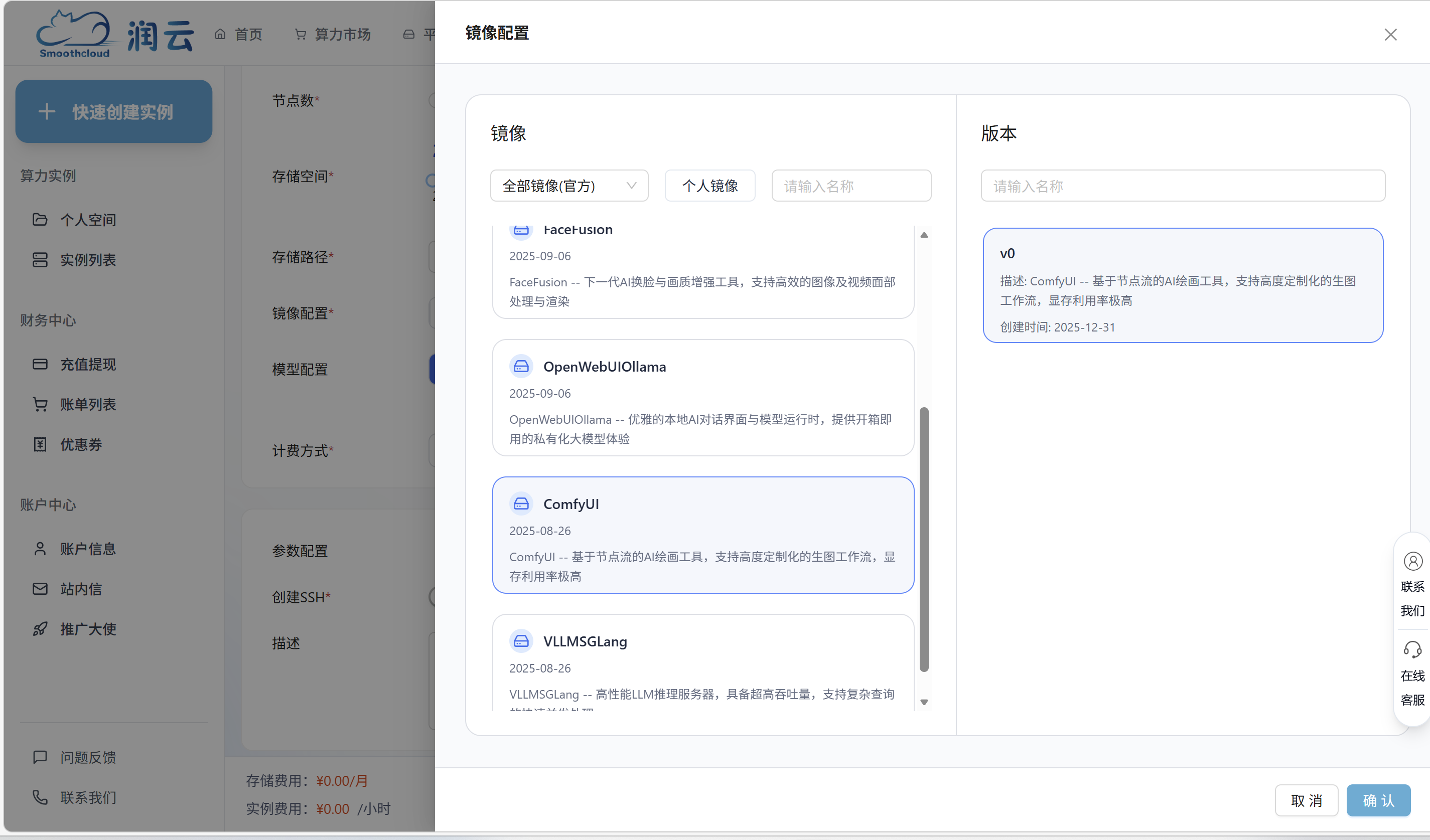The width and height of the screenshot is (1430, 840).
Task: Open 个人空间 folder icon in sidebar
Action: click(x=40, y=220)
